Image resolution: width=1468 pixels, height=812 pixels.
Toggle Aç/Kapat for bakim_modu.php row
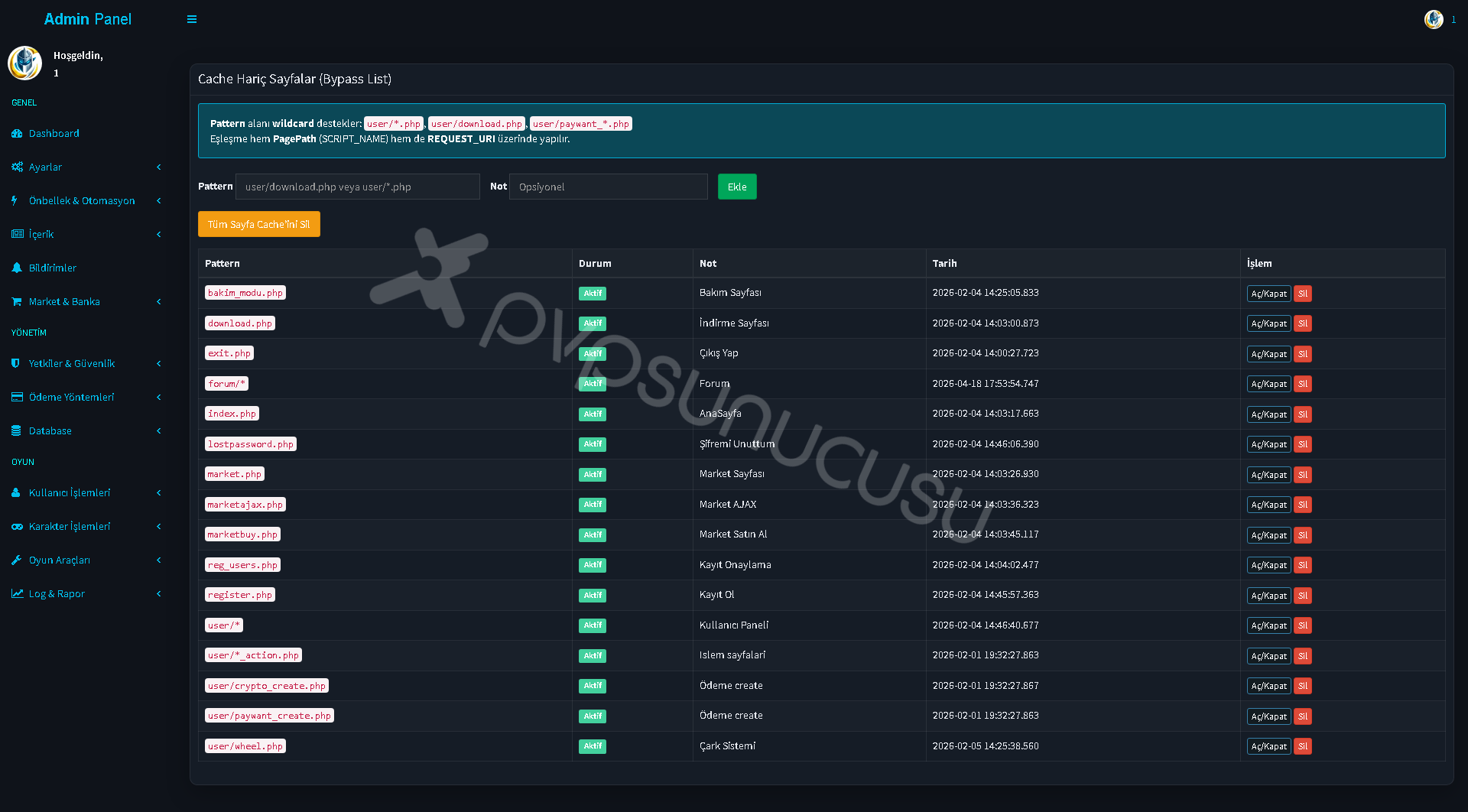coord(1269,294)
